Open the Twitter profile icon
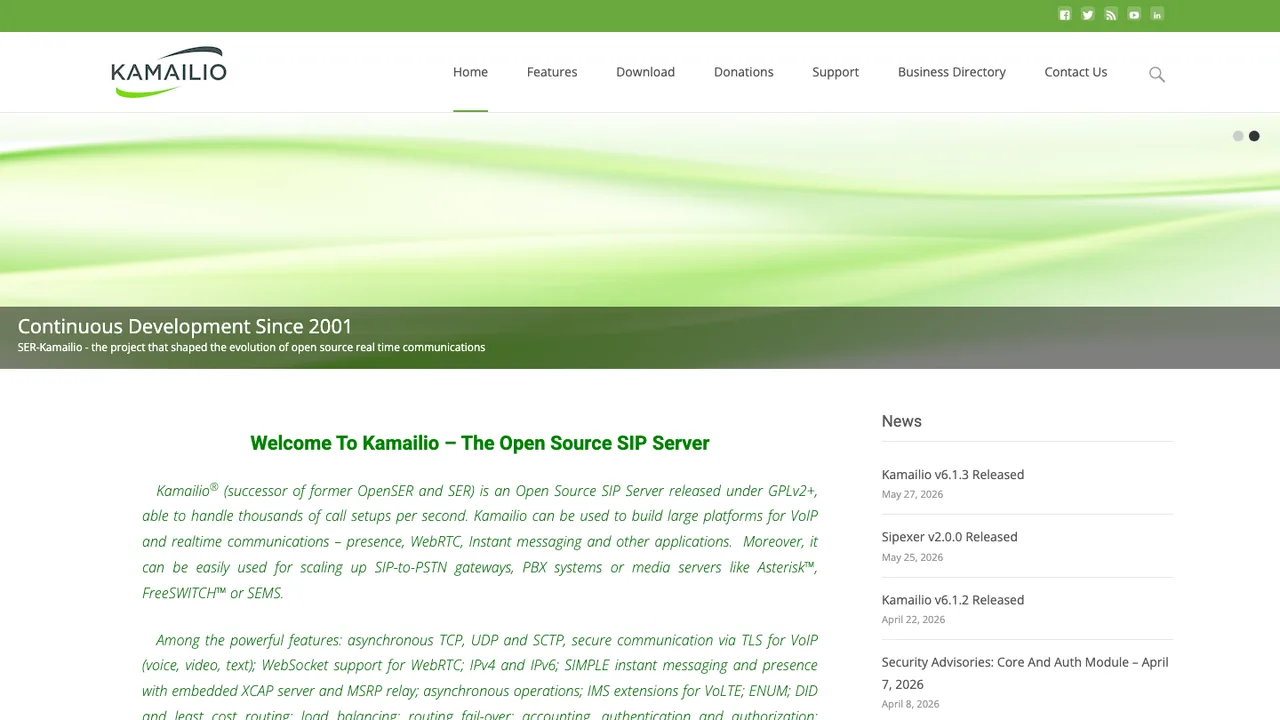 coord(1088,15)
